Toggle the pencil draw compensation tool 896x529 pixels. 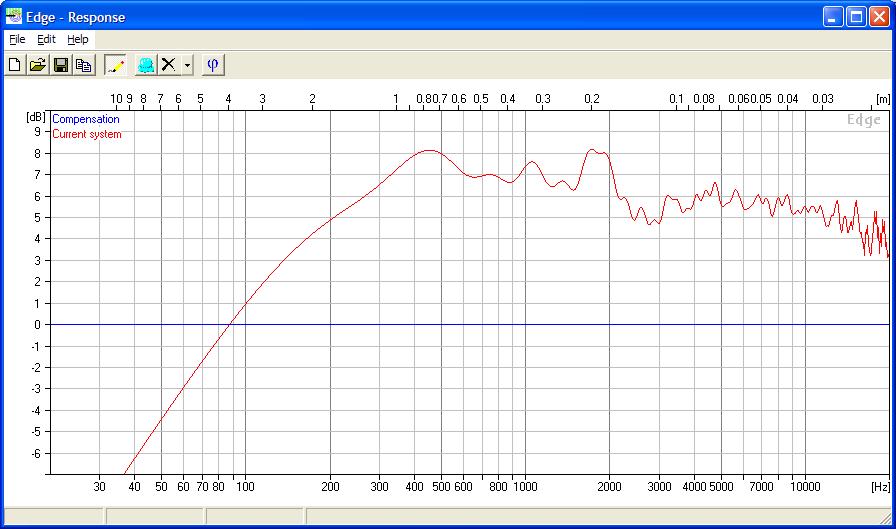pos(115,65)
